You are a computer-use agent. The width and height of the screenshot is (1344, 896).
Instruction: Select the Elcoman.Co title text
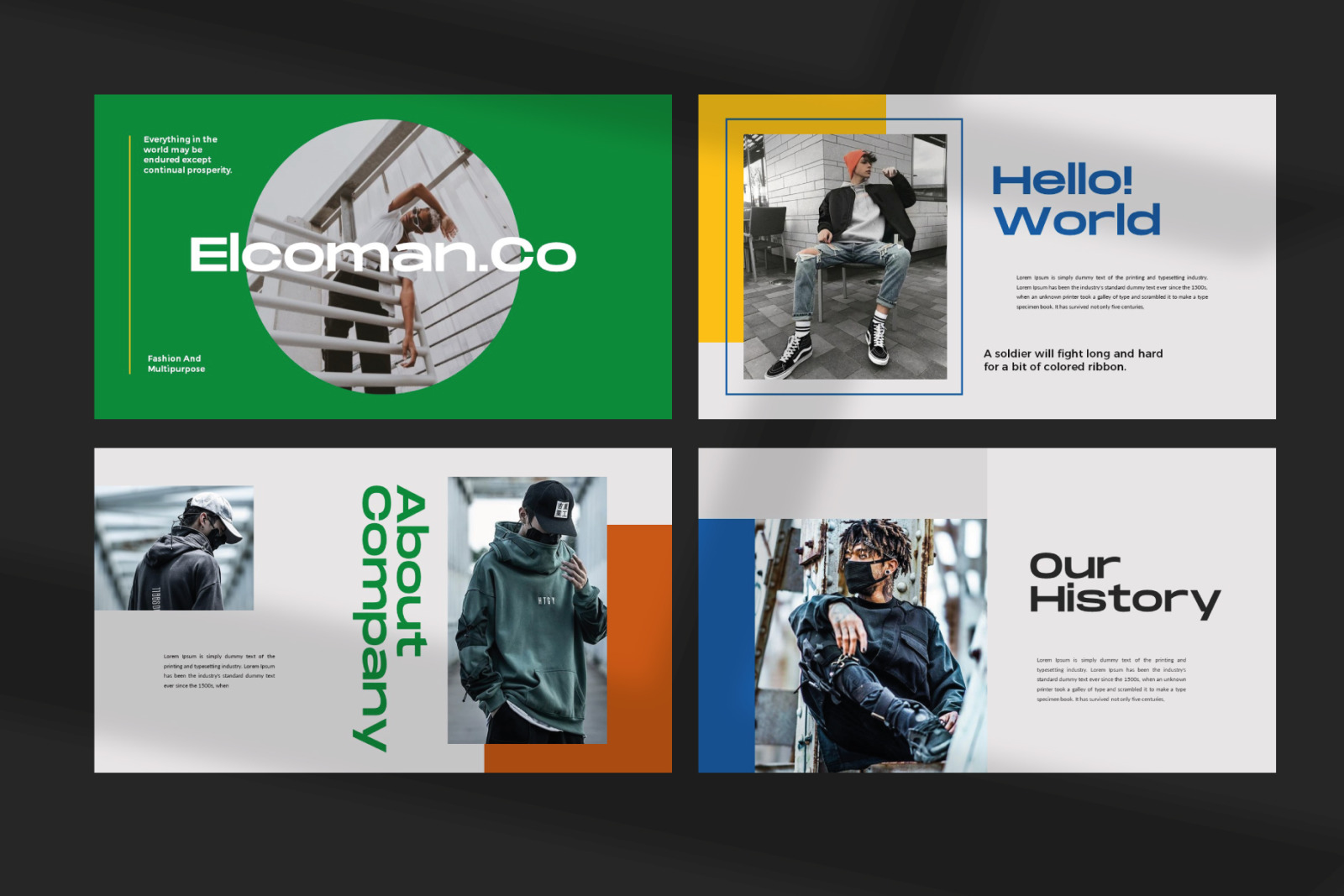(382, 254)
